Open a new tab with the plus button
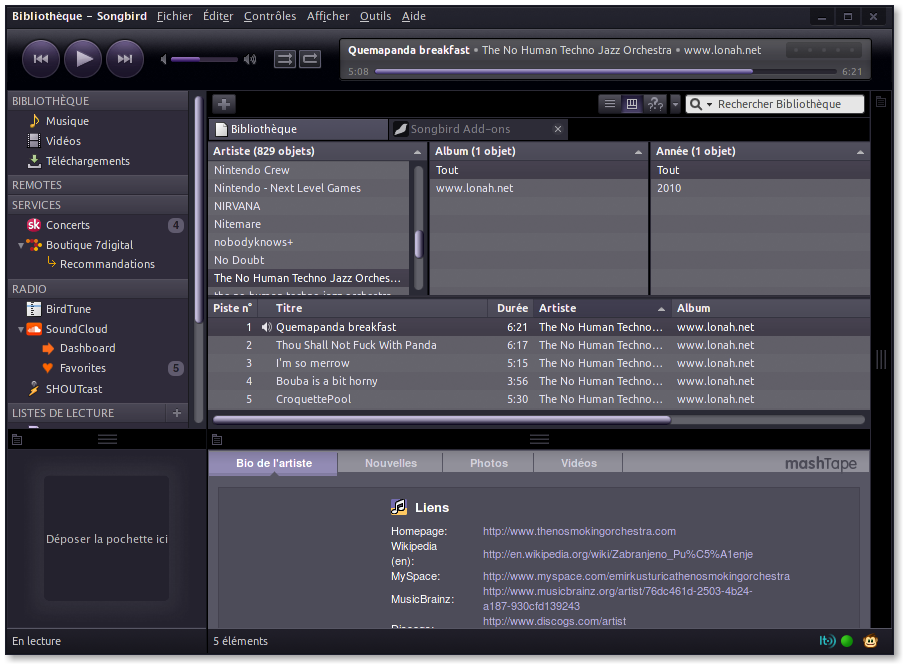 pos(224,104)
